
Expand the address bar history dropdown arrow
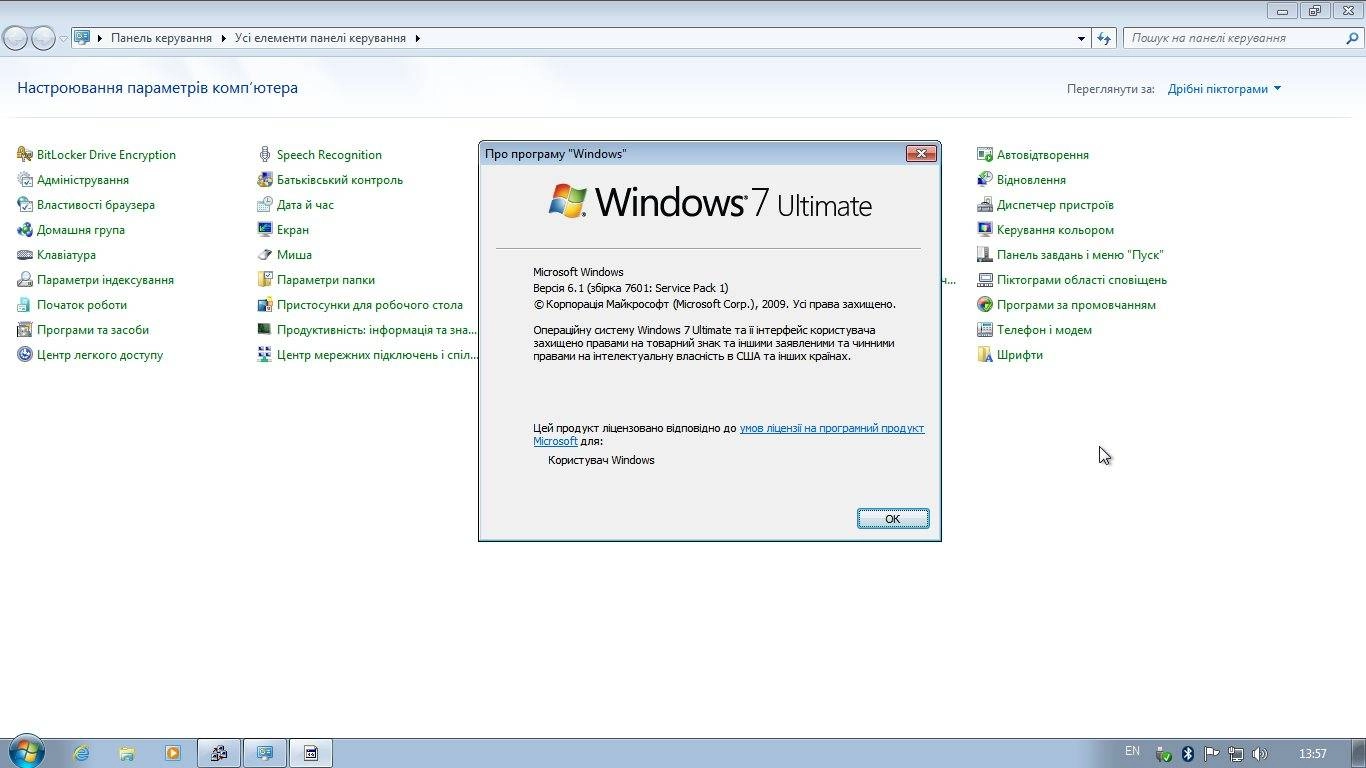[1081, 38]
